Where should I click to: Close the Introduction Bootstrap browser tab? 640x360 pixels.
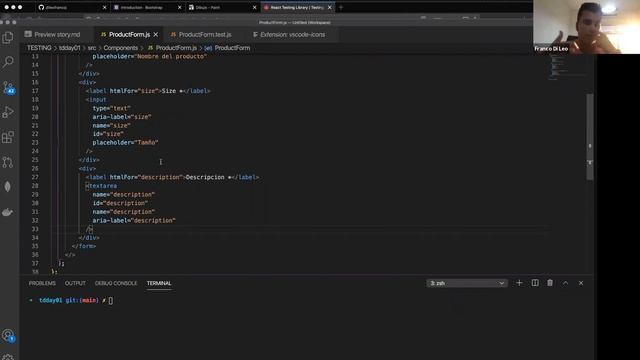180,7
